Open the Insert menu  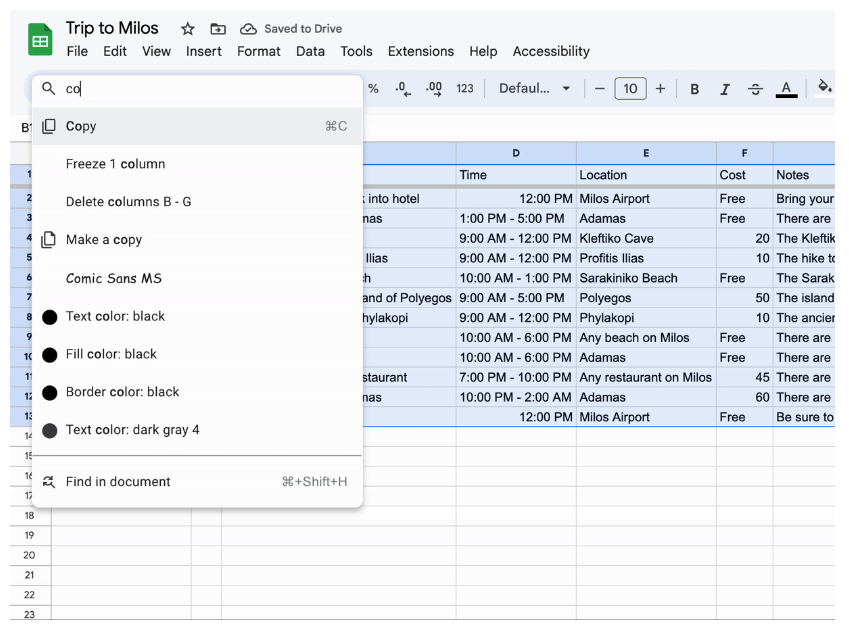pos(204,51)
